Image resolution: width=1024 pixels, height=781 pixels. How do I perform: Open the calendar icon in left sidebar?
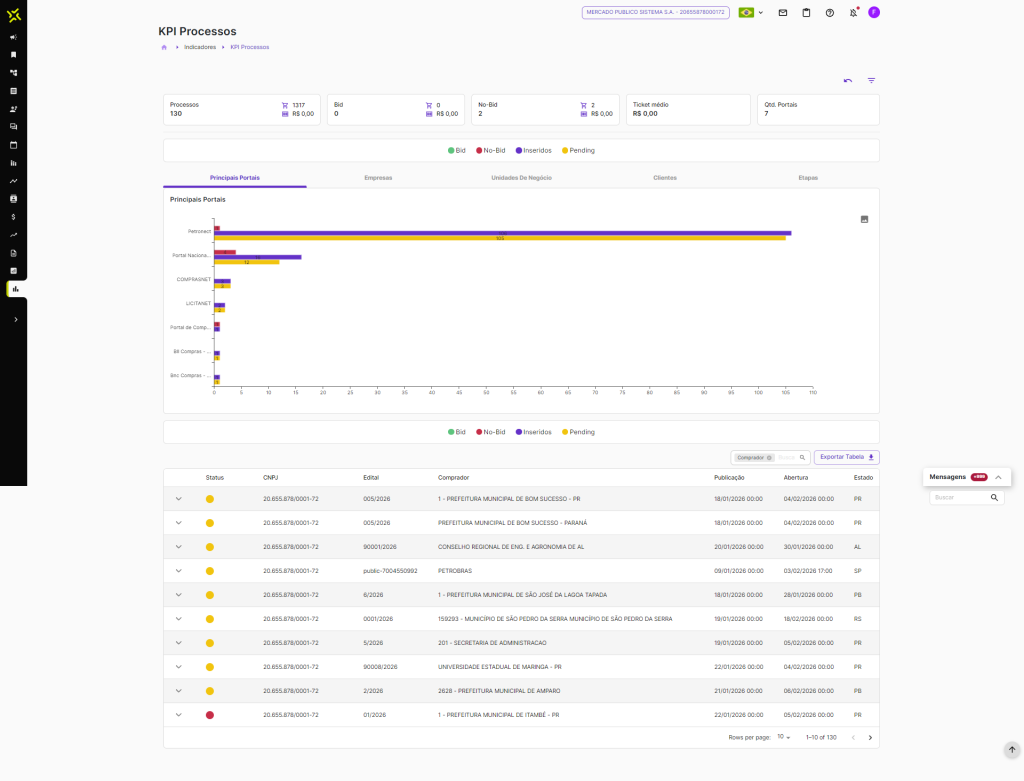point(14,145)
